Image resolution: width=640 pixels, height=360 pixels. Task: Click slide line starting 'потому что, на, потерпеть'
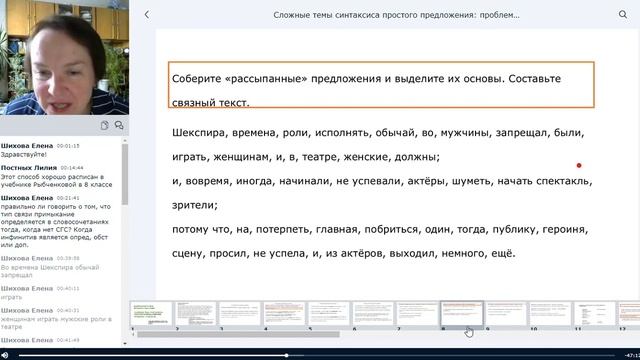[x=380, y=229]
